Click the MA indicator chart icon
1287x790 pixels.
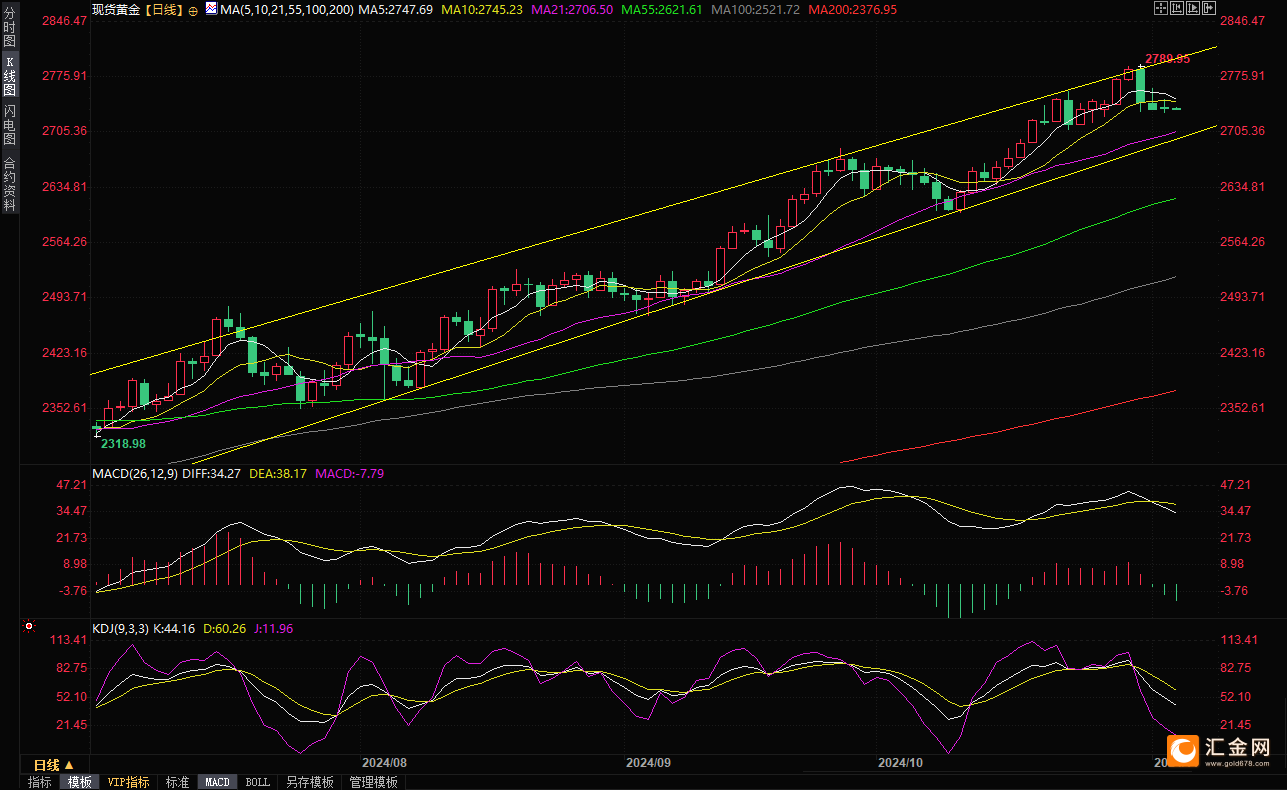point(210,9)
